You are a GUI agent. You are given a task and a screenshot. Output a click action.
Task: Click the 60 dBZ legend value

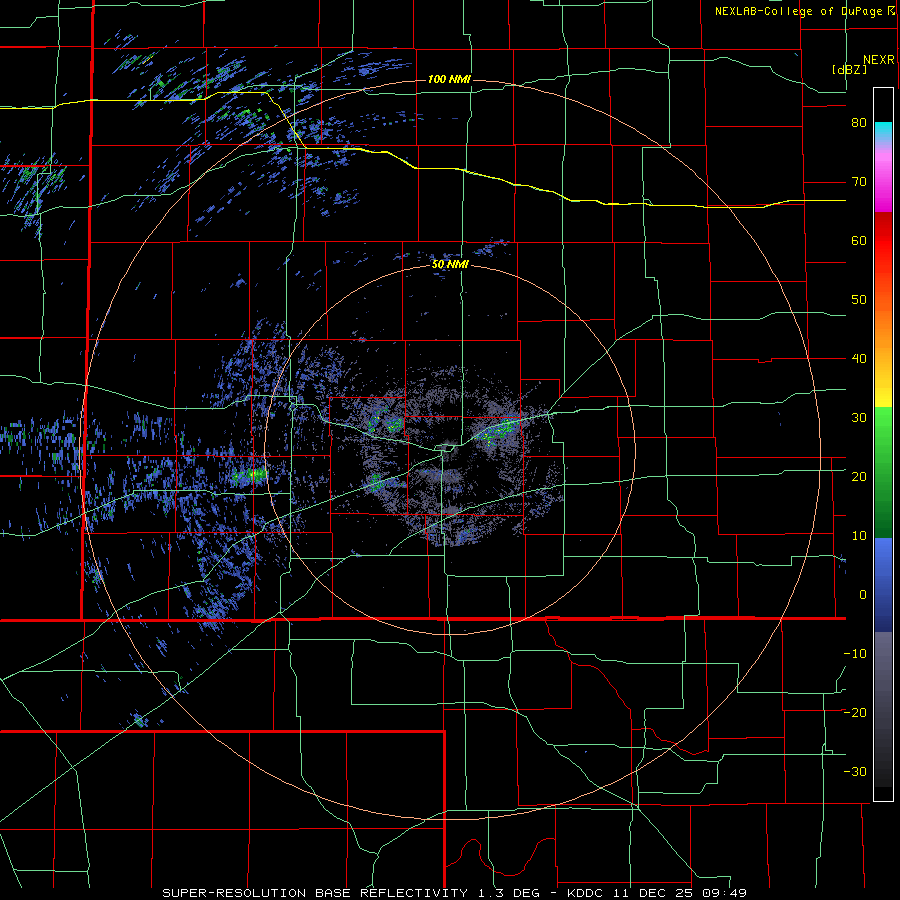click(859, 240)
